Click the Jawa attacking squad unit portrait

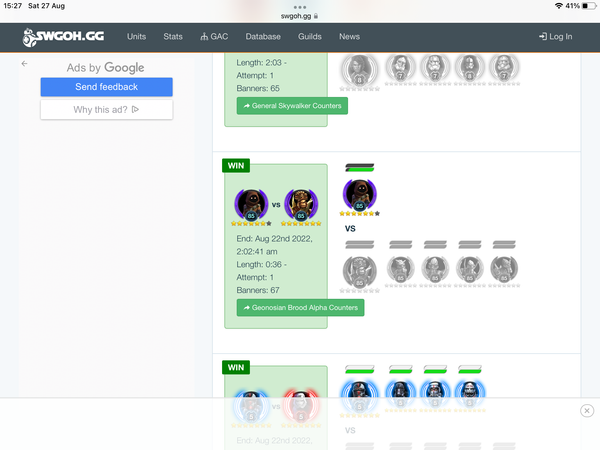point(359,195)
